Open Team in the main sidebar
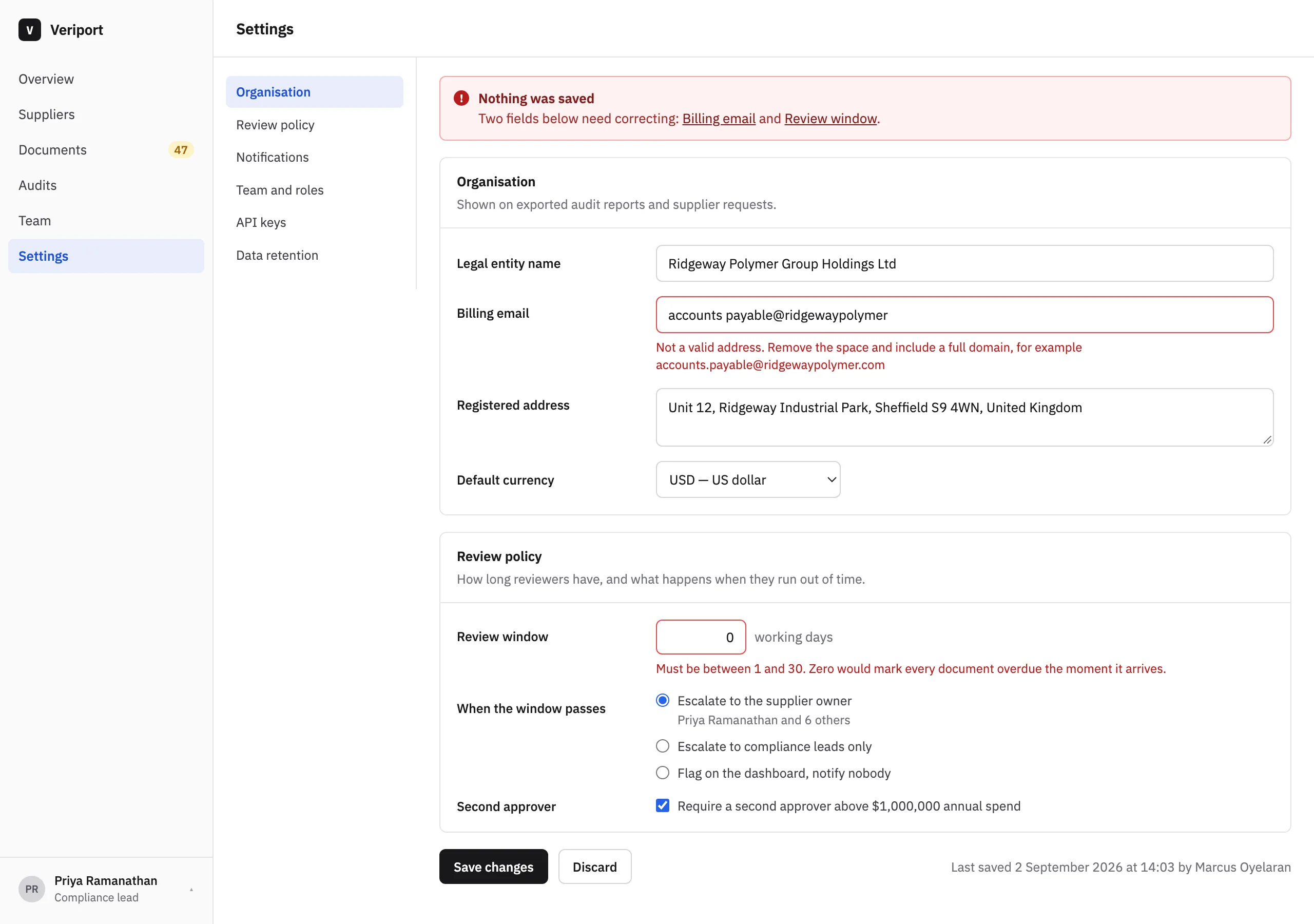Image resolution: width=1314 pixels, height=924 pixels. point(106,221)
